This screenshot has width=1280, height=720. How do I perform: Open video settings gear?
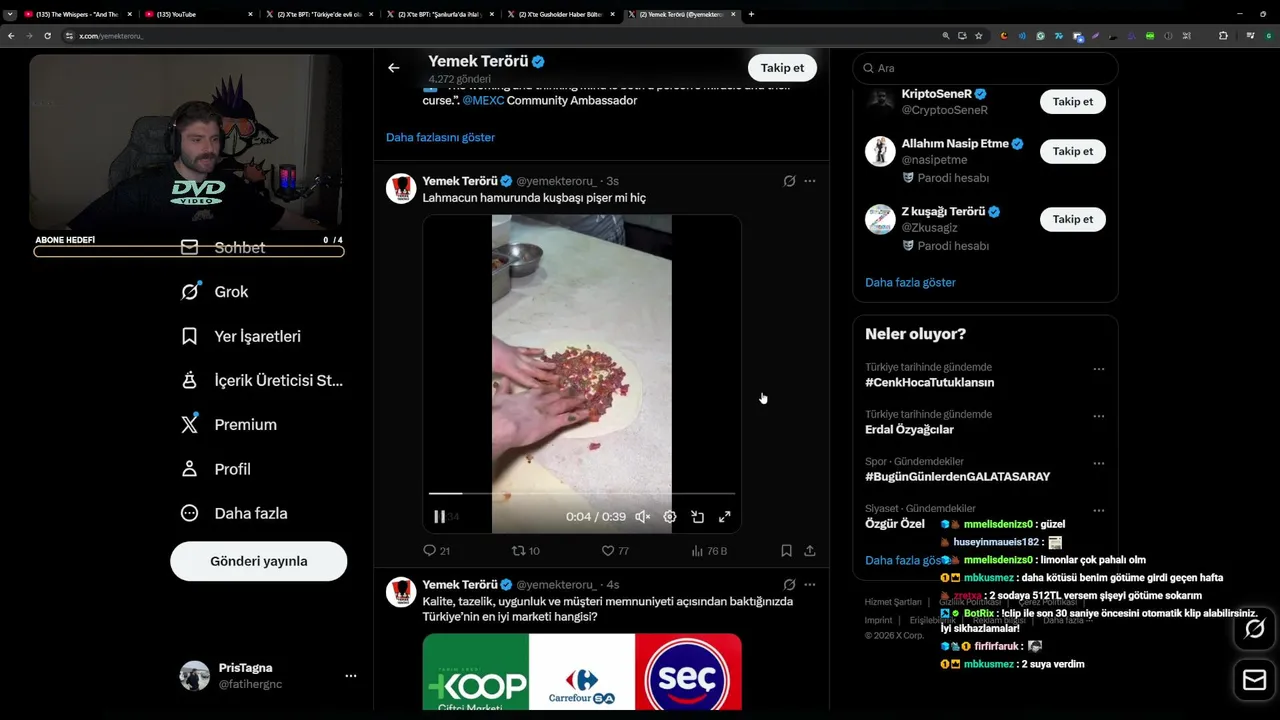pyautogui.click(x=670, y=517)
